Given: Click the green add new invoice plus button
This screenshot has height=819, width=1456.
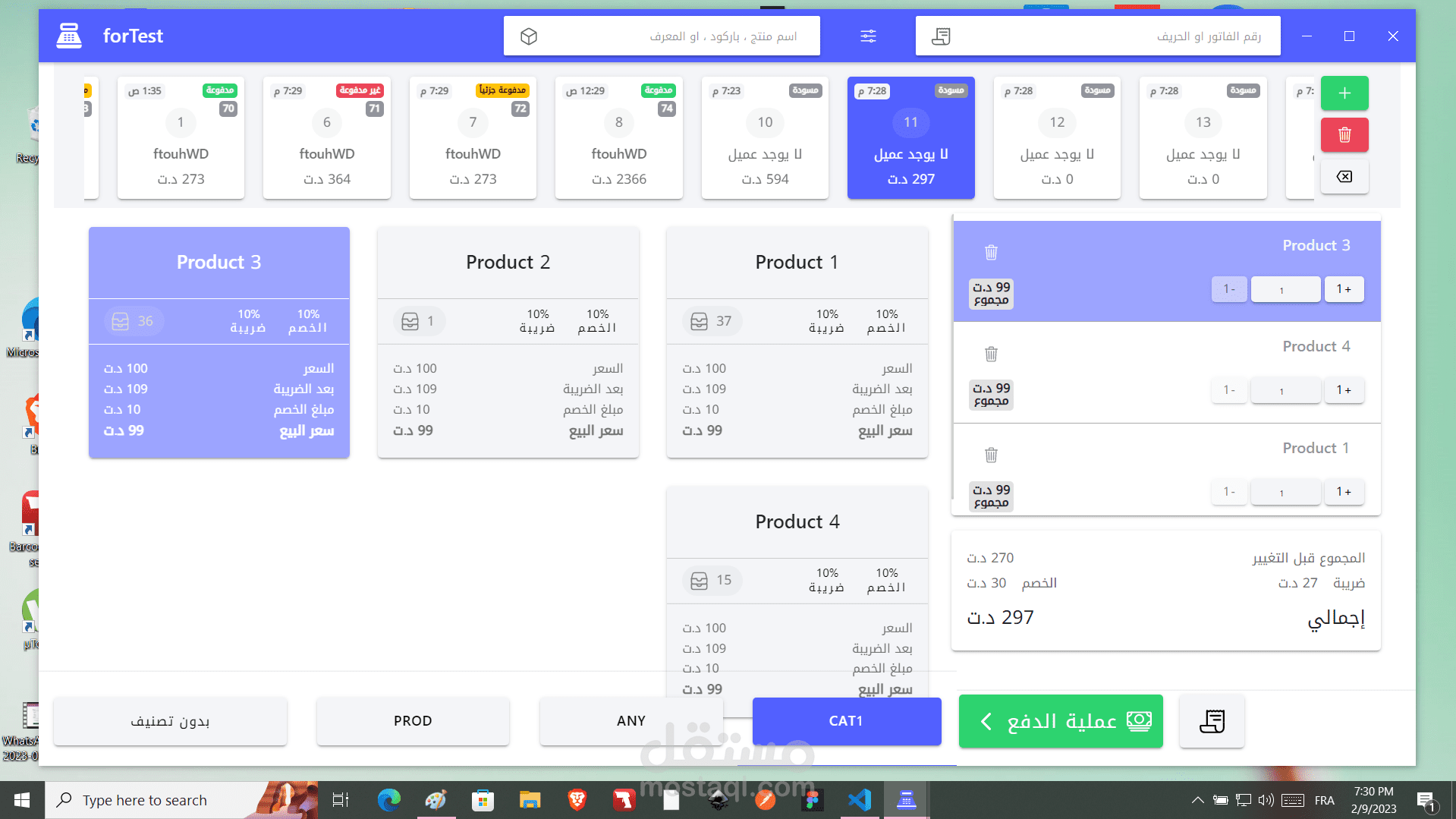Looking at the screenshot, I should [x=1344, y=93].
